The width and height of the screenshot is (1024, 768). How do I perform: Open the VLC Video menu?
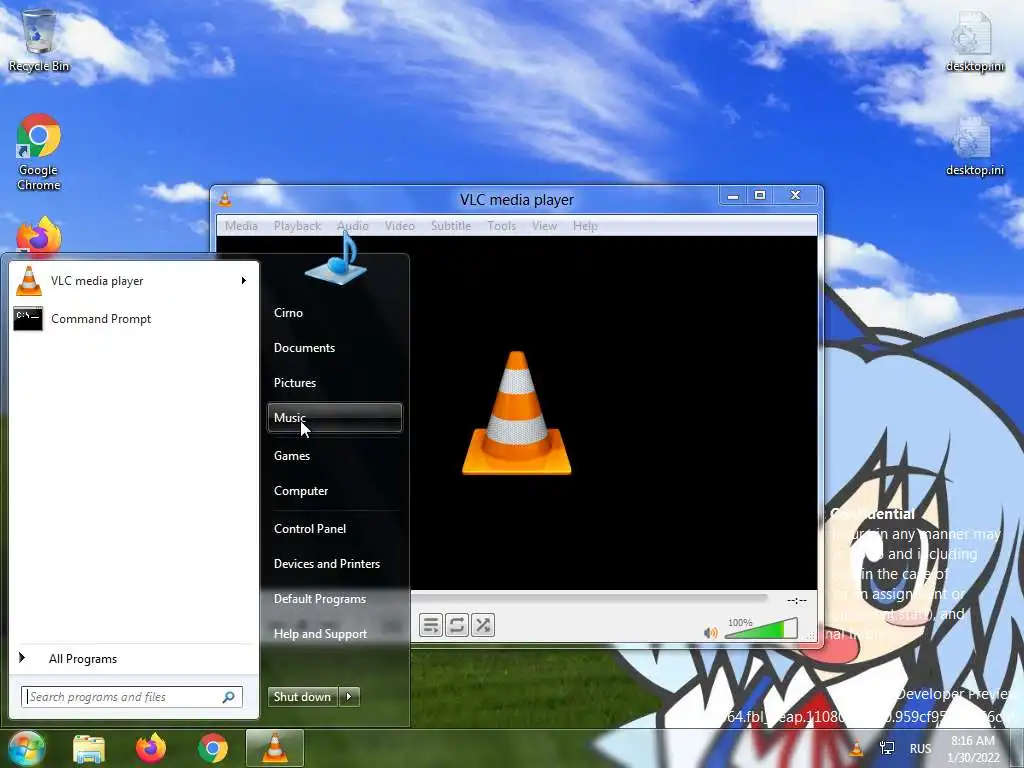tap(400, 226)
